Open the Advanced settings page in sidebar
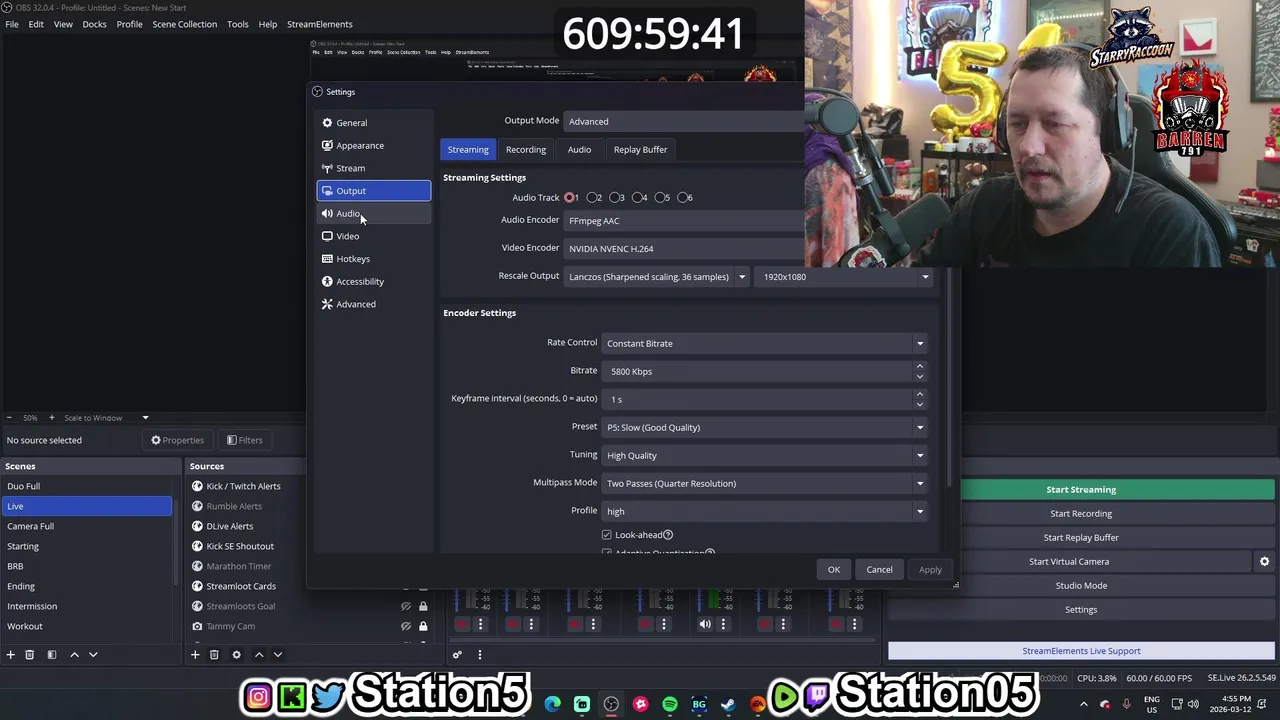The image size is (1280, 720). (x=373, y=304)
